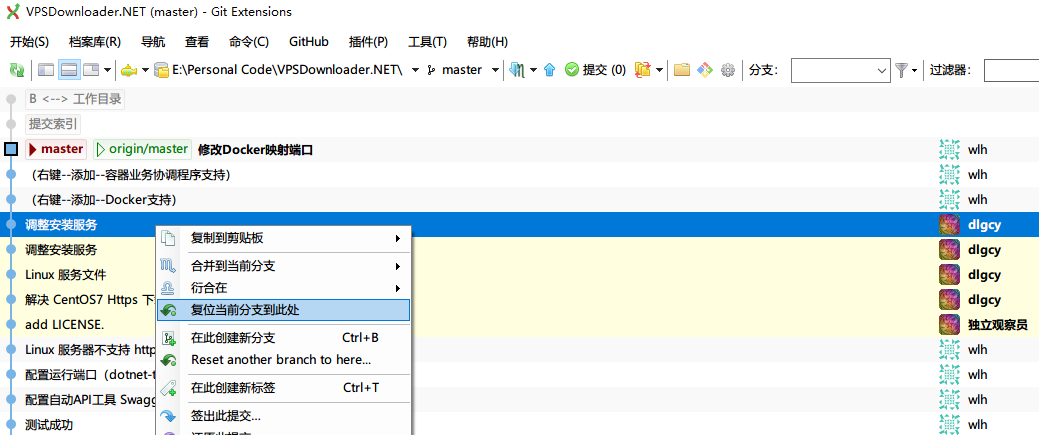The image size is (1039, 435).
Task: Toggle the left panel layout icon
Action: [x=46, y=70]
